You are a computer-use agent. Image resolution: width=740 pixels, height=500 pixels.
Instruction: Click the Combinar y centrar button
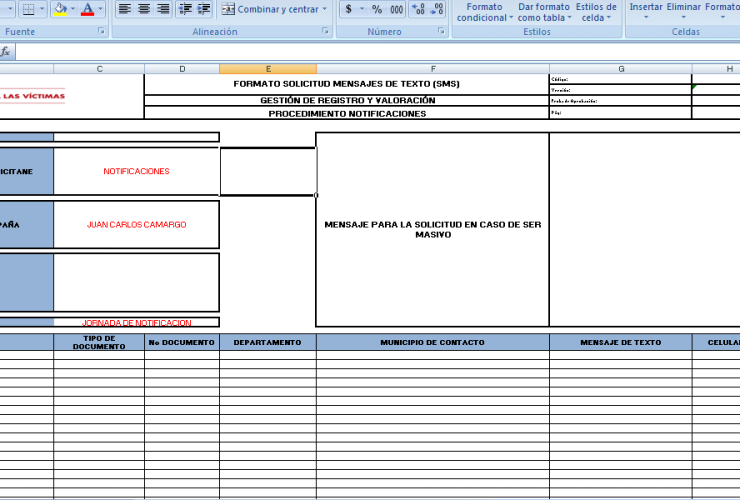[274, 9]
